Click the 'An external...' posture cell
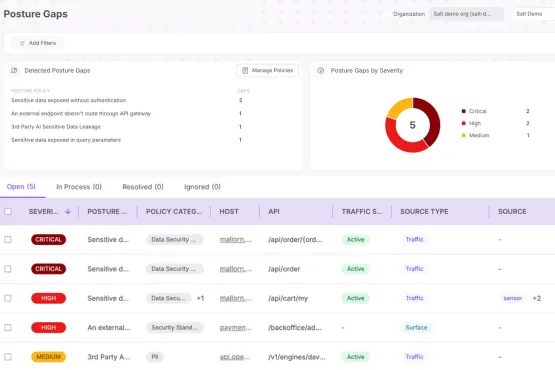555x370 pixels. [x=109, y=328]
